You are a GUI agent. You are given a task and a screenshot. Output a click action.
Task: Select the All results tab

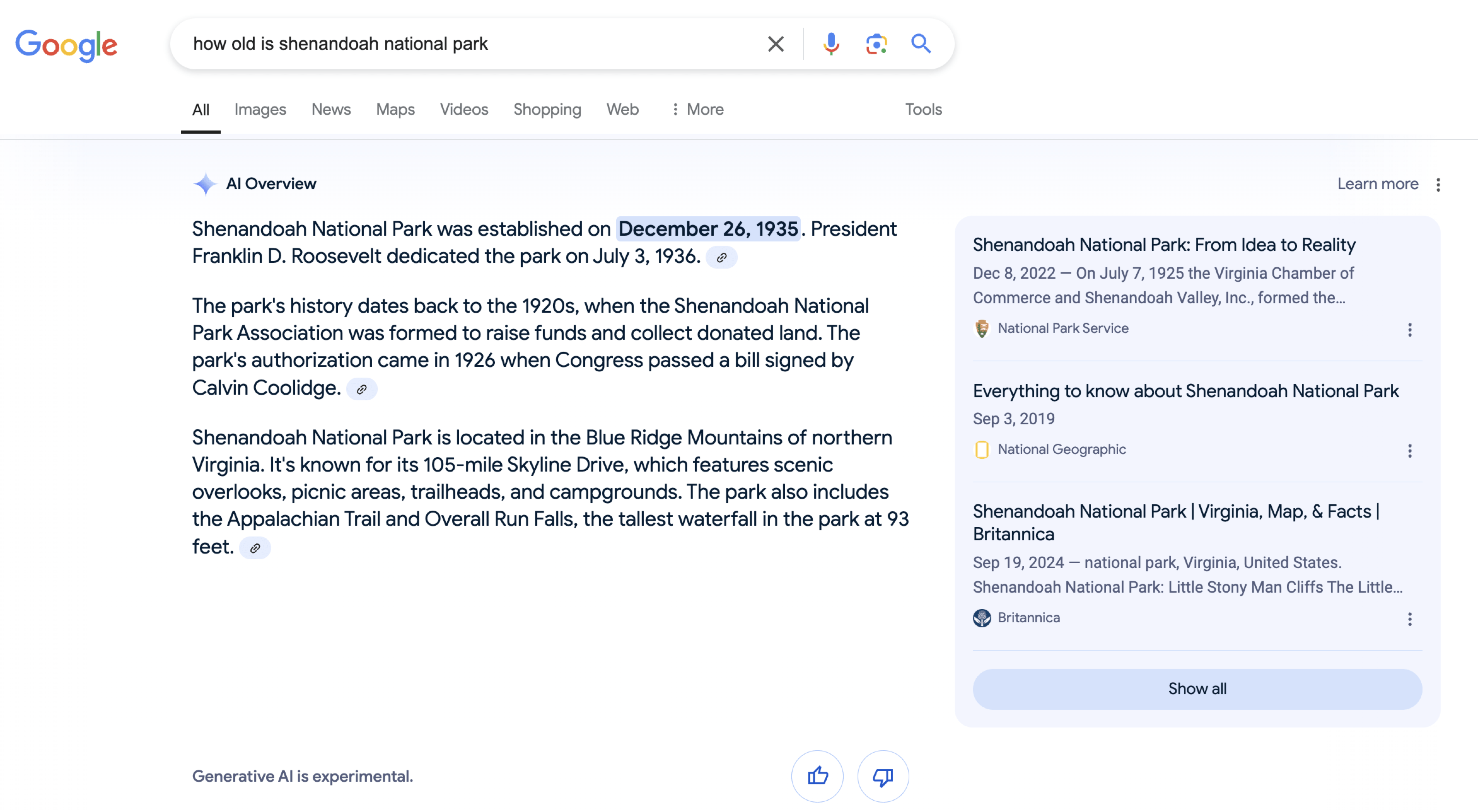click(x=200, y=110)
